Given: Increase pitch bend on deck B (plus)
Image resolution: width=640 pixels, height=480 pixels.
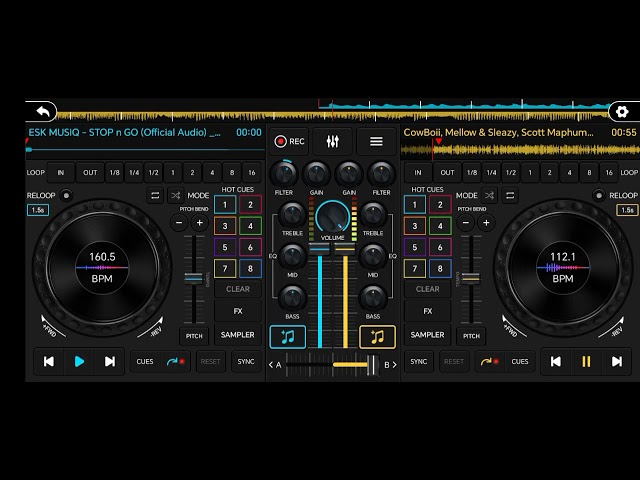Looking at the screenshot, I should click(486, 223).
